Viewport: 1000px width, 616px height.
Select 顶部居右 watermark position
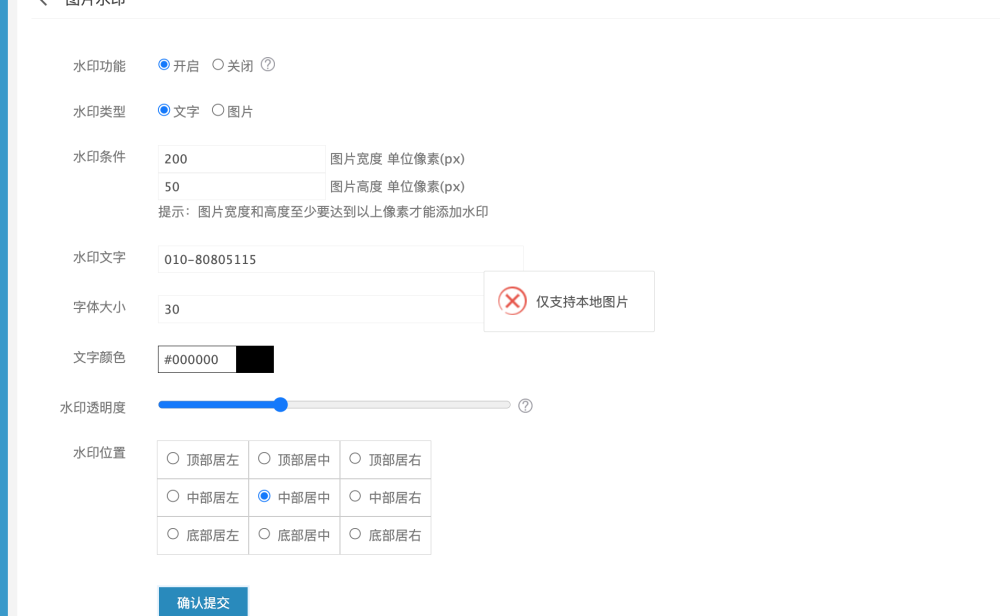click(355, 458)
